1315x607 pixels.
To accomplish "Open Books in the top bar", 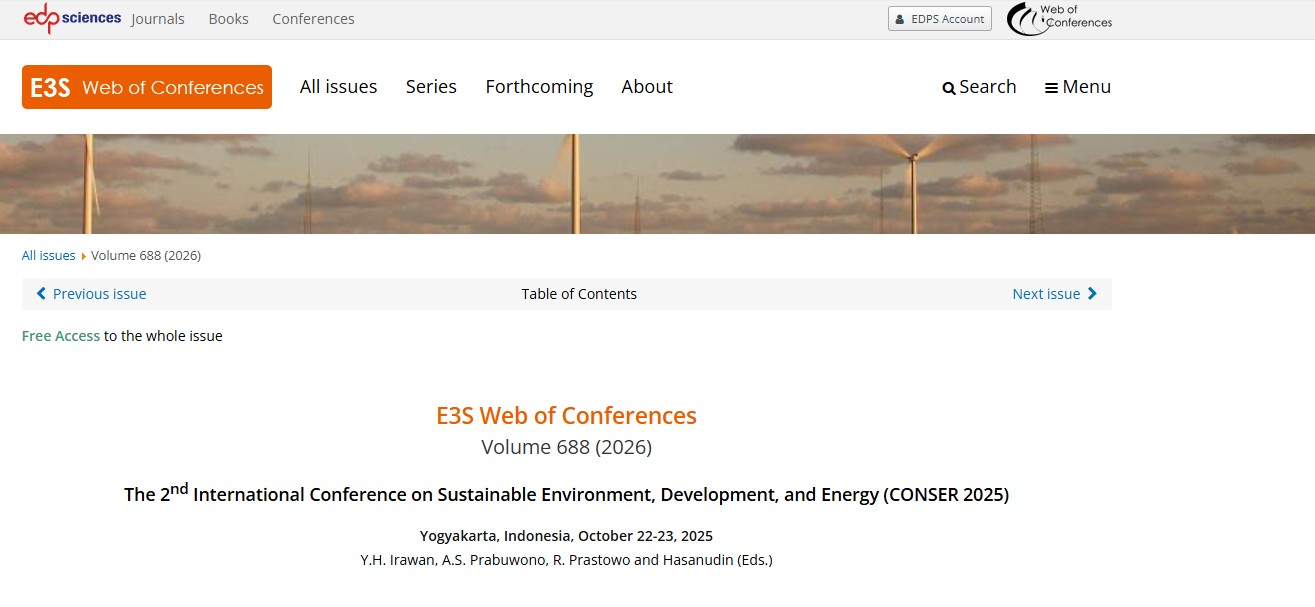I will [x=228, y=19].
